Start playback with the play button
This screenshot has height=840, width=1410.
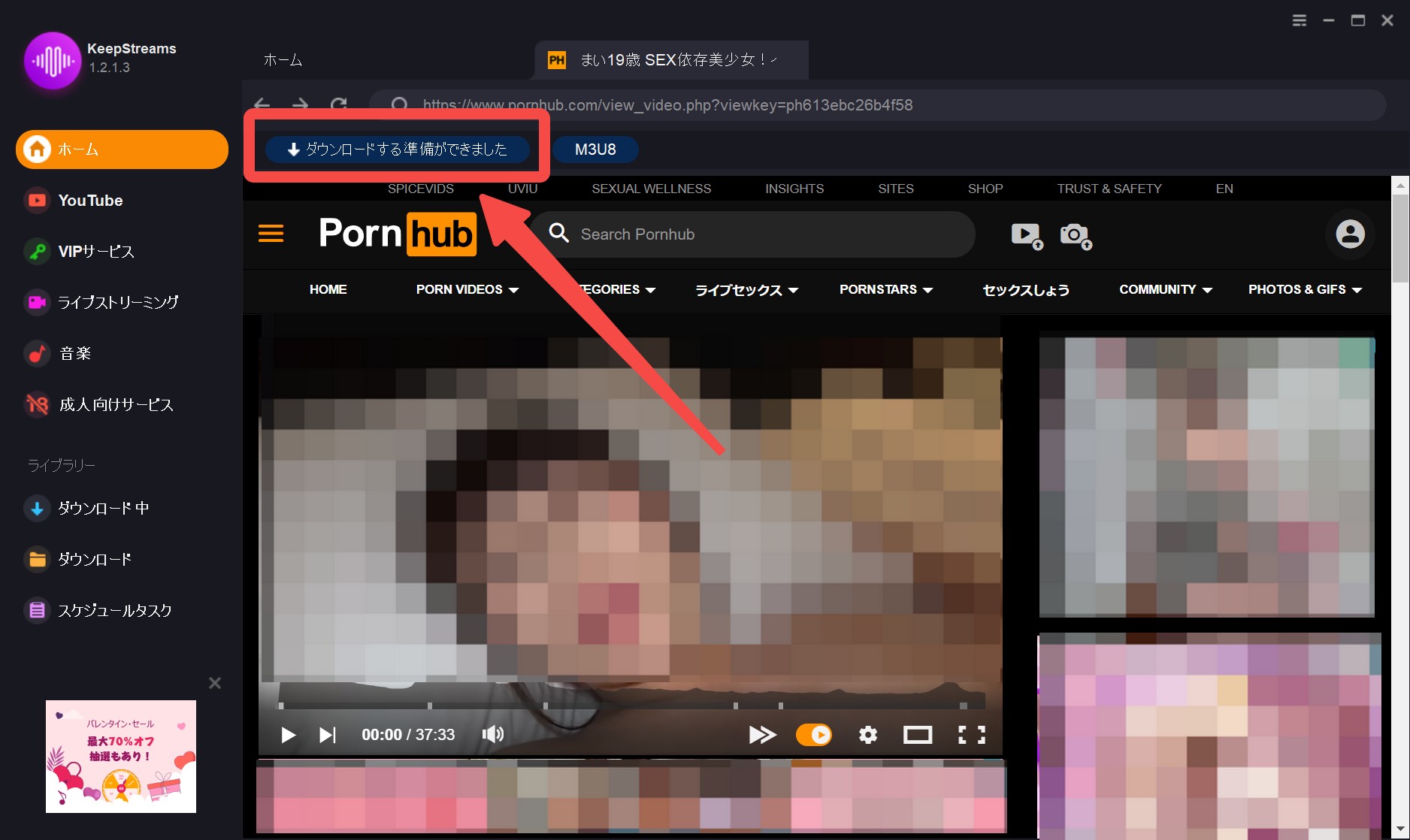[288, 735]
